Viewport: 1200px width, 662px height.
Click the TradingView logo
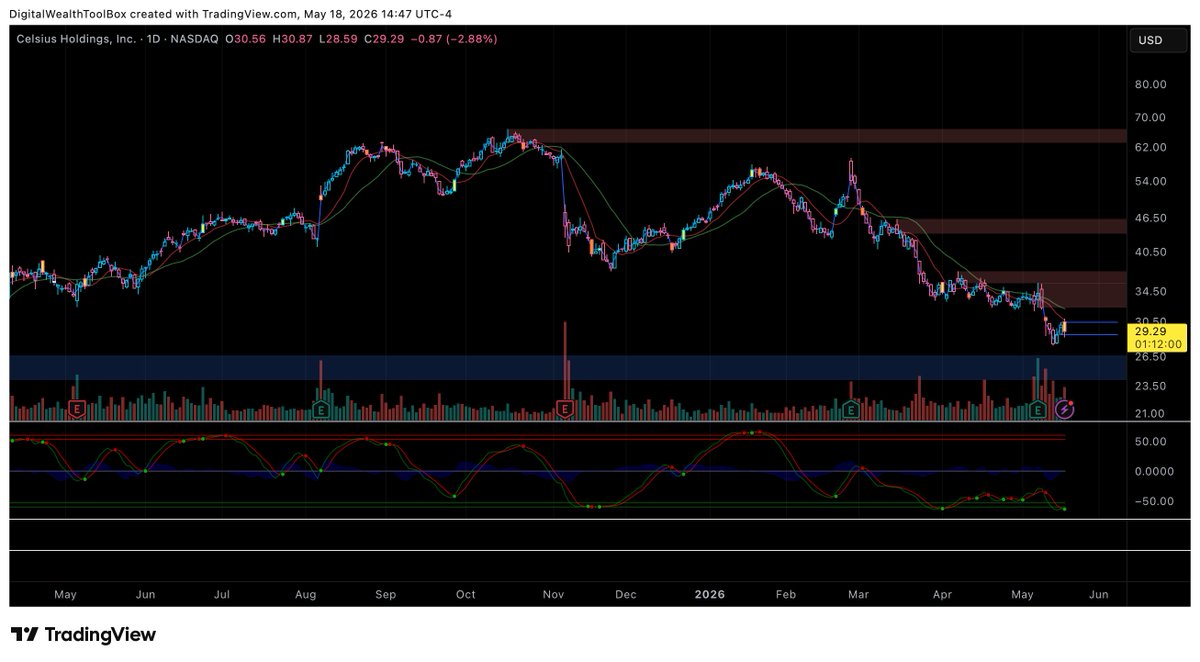(83, 635)
